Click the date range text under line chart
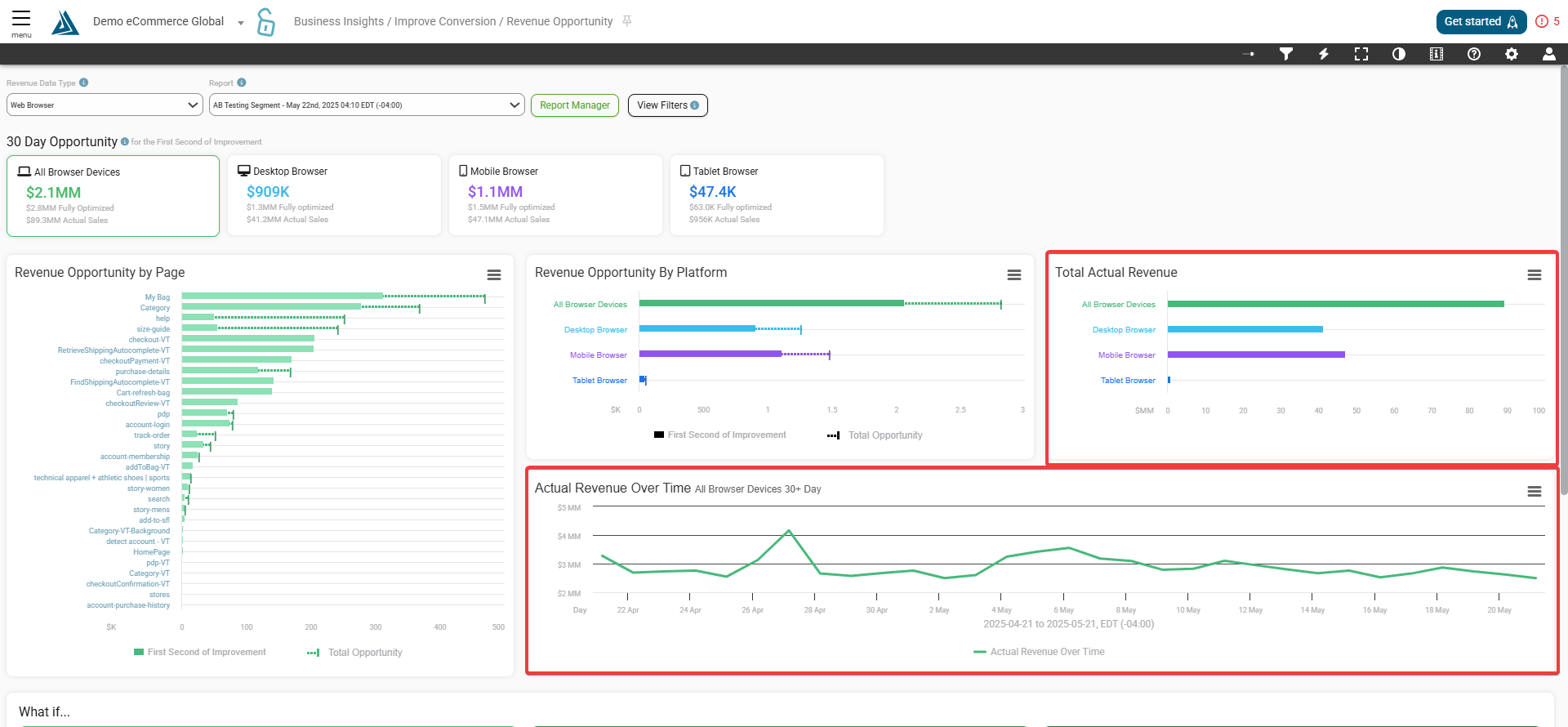Screen dimensions: 1568x727 [1068, 624]
